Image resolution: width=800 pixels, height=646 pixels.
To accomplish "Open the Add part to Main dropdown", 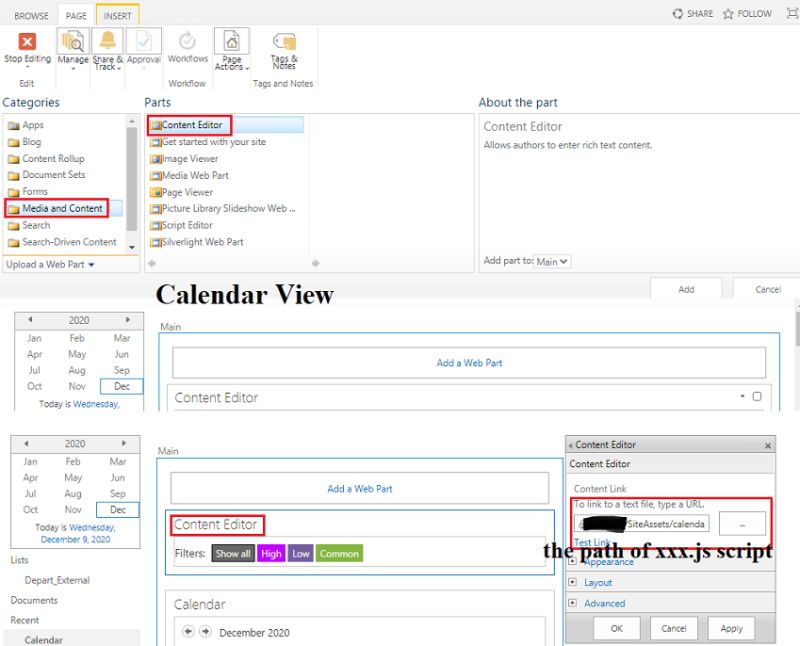I will (x=551, y=260).
